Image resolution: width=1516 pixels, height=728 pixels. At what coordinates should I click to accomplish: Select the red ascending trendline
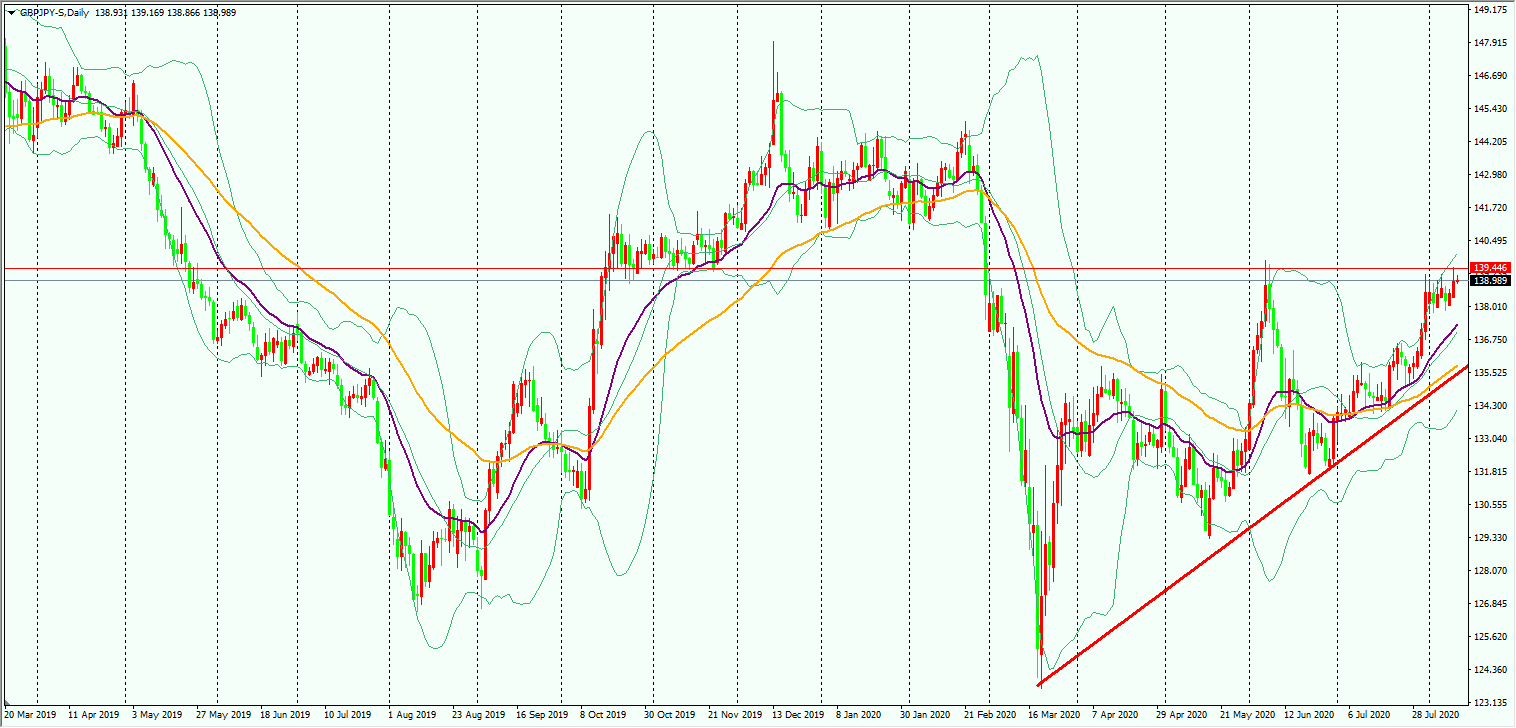pyautogui.click(x=1252, y=526)
